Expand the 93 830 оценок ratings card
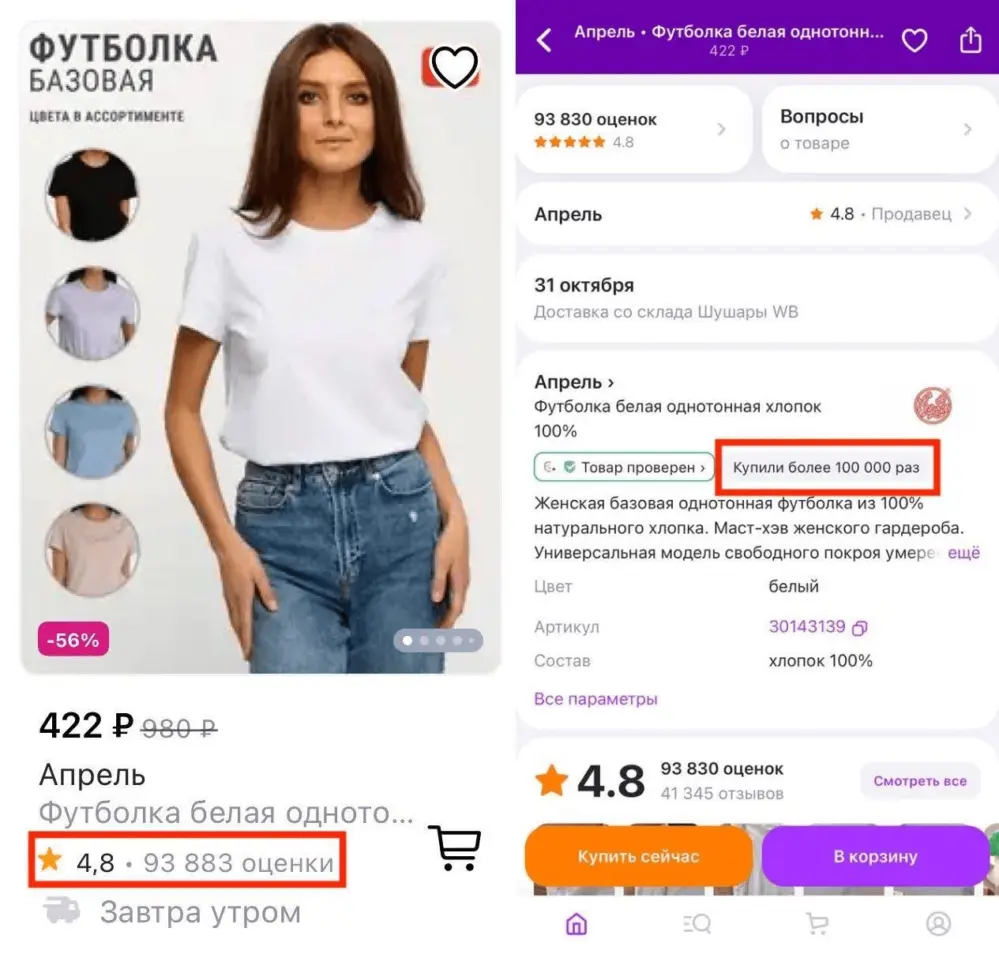 [x=632, y=129]
